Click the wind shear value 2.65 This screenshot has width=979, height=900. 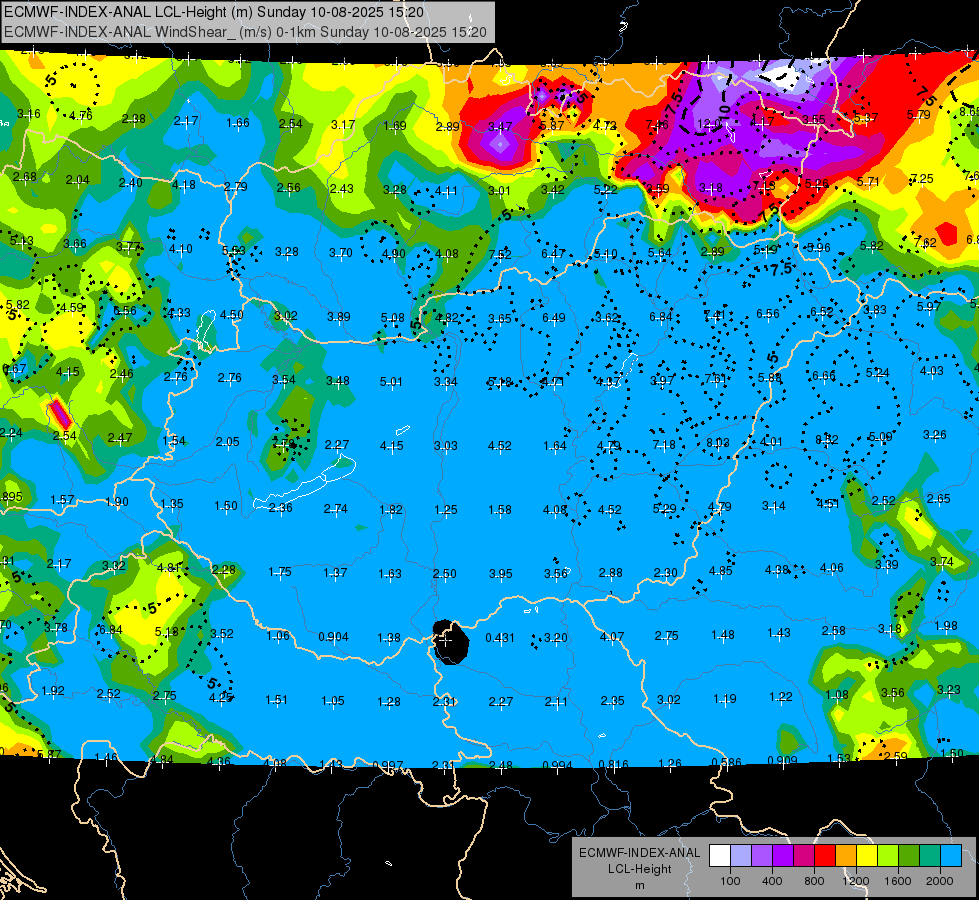click(939, 499)
